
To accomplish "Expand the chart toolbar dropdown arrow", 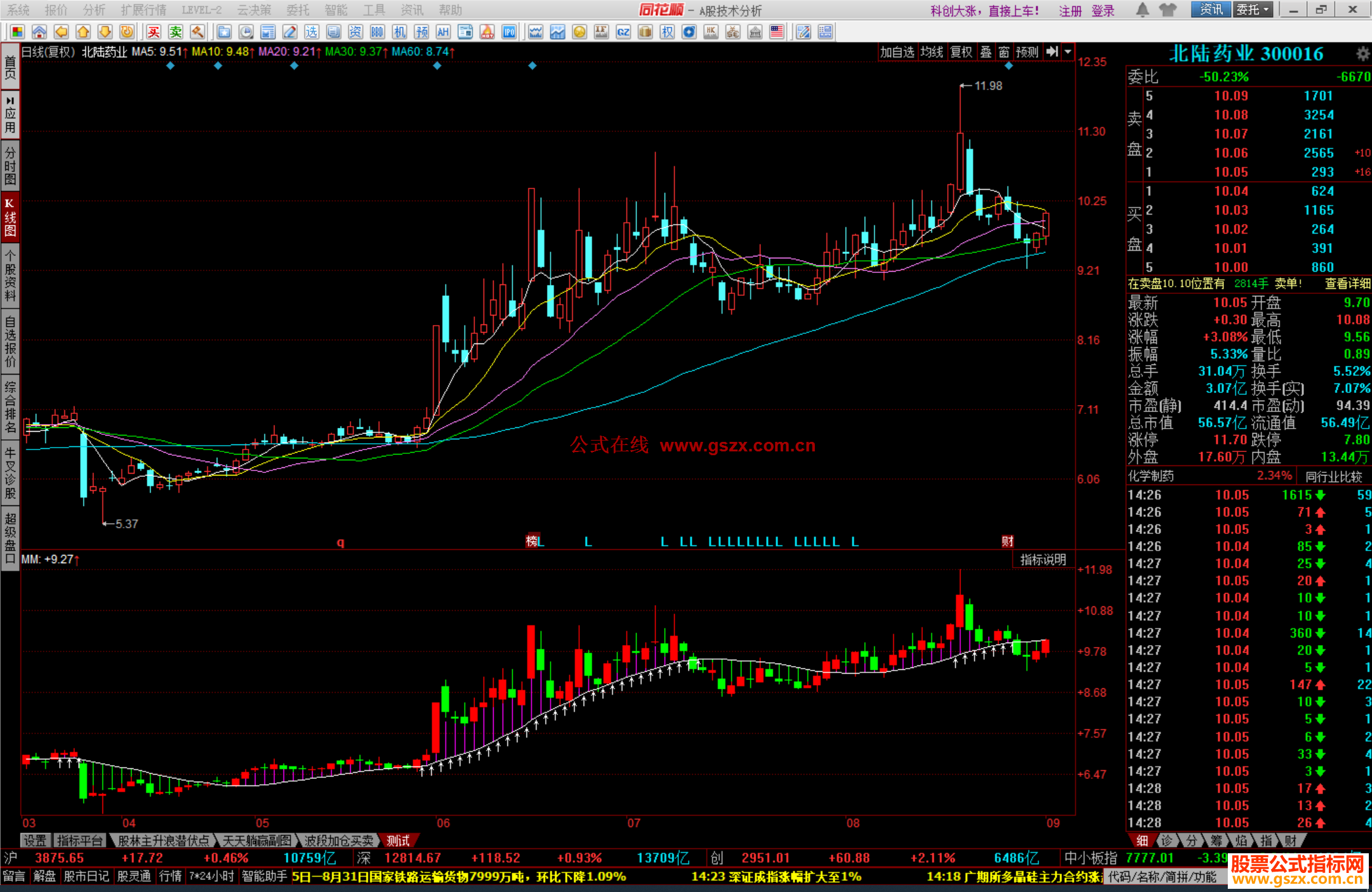I will point(1068,52).
